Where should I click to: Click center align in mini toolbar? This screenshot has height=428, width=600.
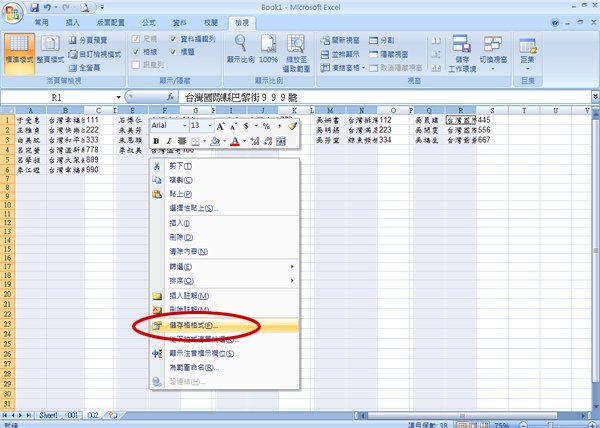(x=182, y=141)
